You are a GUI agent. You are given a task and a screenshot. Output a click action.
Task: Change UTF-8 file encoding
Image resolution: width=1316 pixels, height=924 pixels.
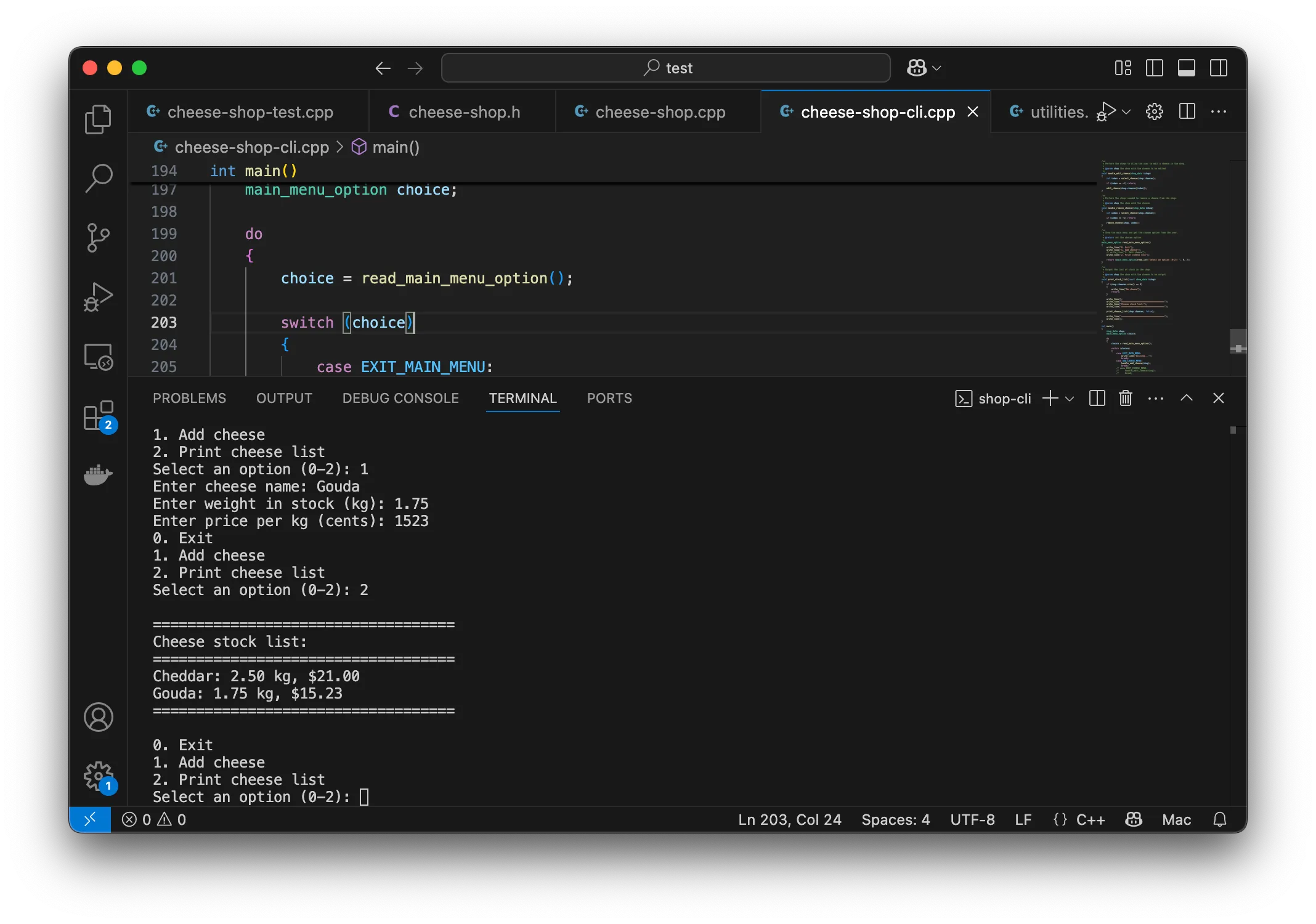pos(972,819)
